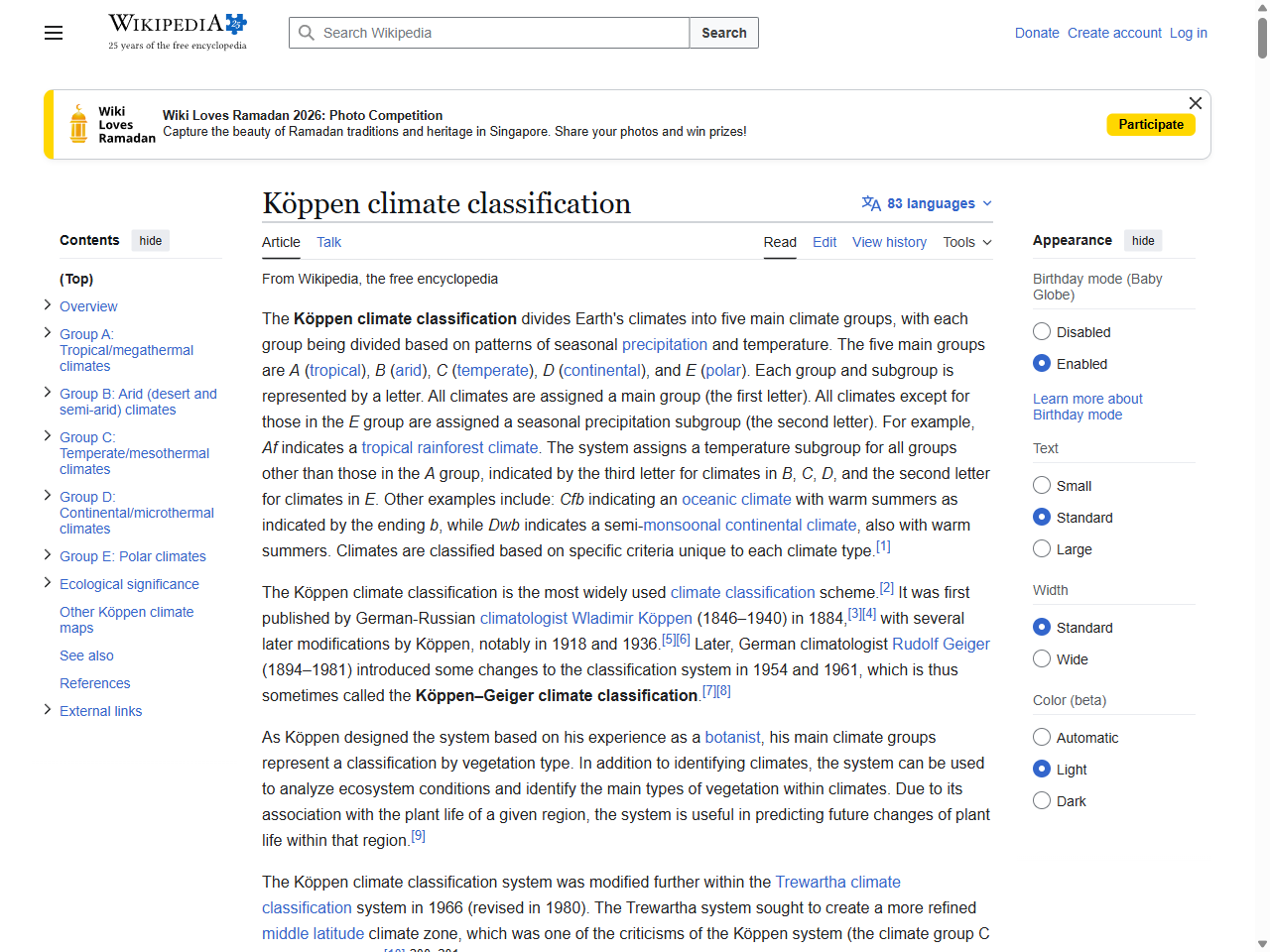Open the Tools dropdown
The image size is (1270, 952).
pos(966,242)
